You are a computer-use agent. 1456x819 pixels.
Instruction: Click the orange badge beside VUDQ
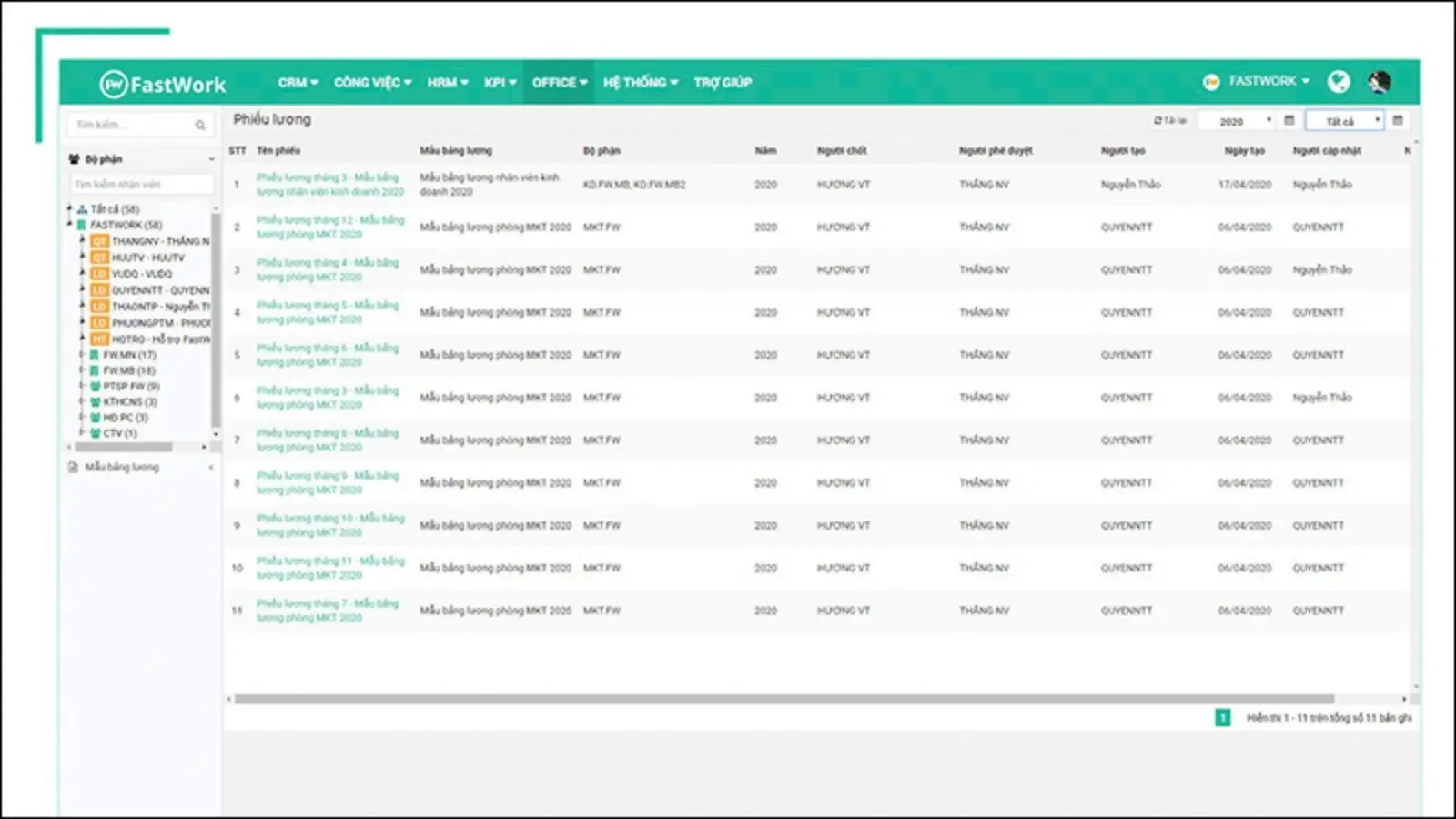coord(100,274)
